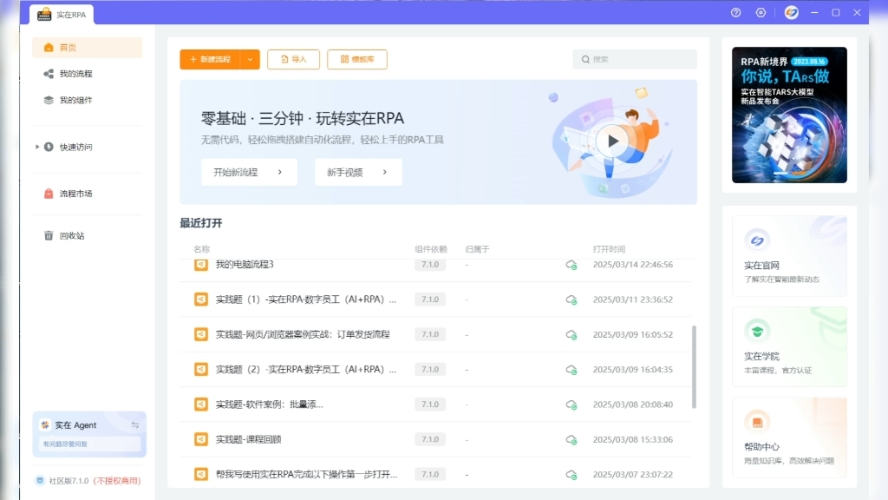Focus the 搜索 search field
Screen dimensions: 888x500
tap(634, 59)
